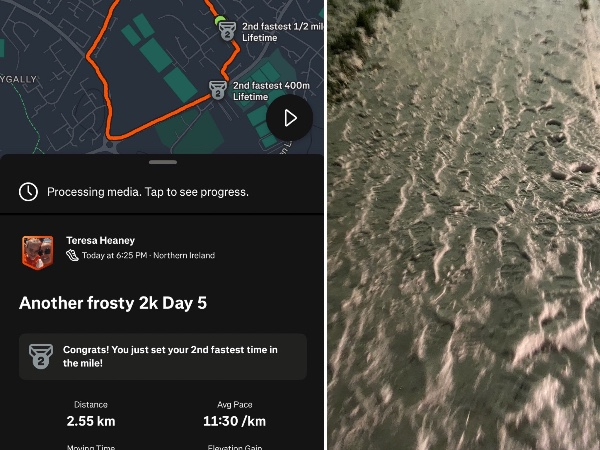Play the route flyover video
The height and width of the screenshot is (450, 600).
tap(289, 118)
